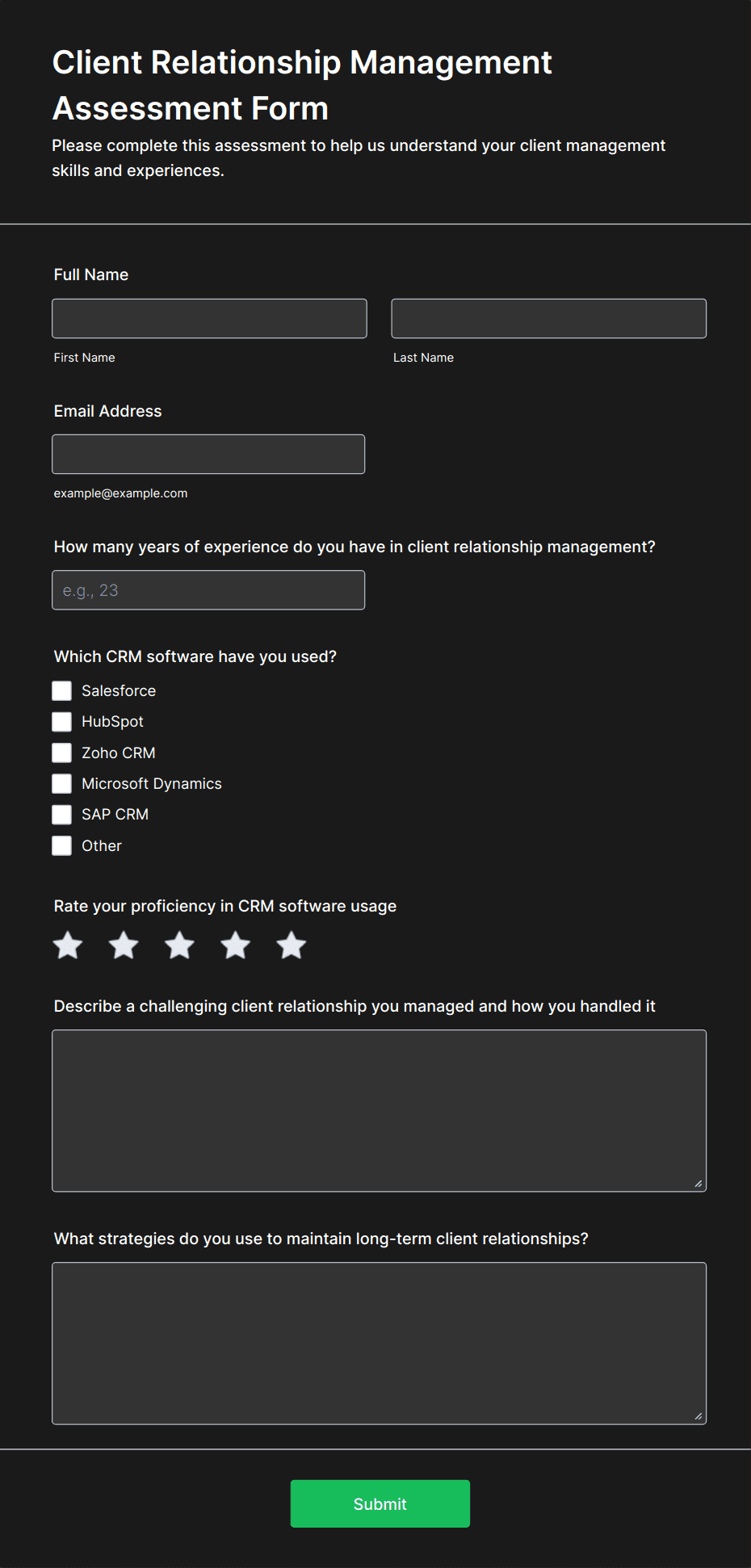
Task: Give a five-star proficiency rating
Action: [291, 945]
